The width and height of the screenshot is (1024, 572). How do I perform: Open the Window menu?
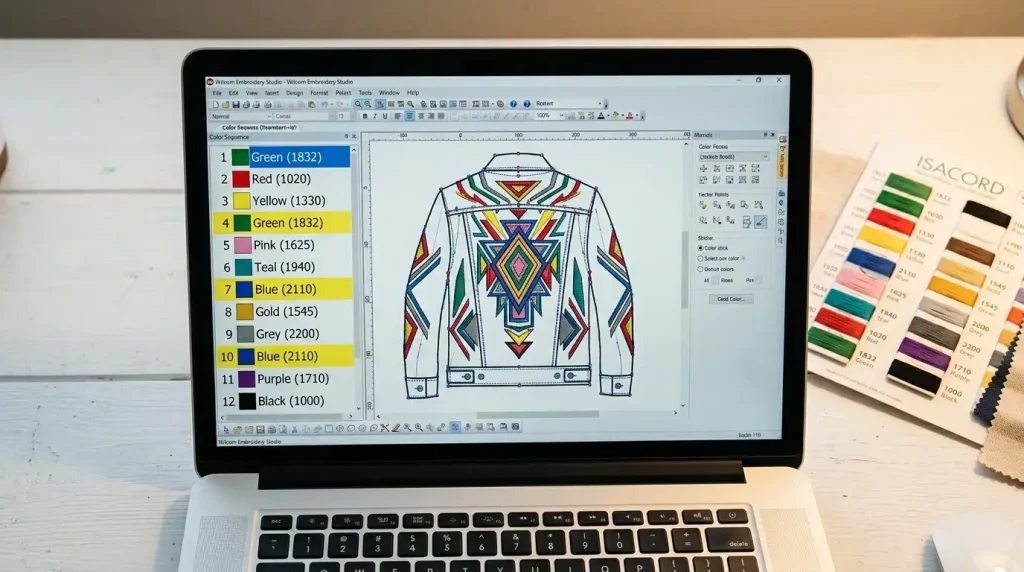pos(389,93)
